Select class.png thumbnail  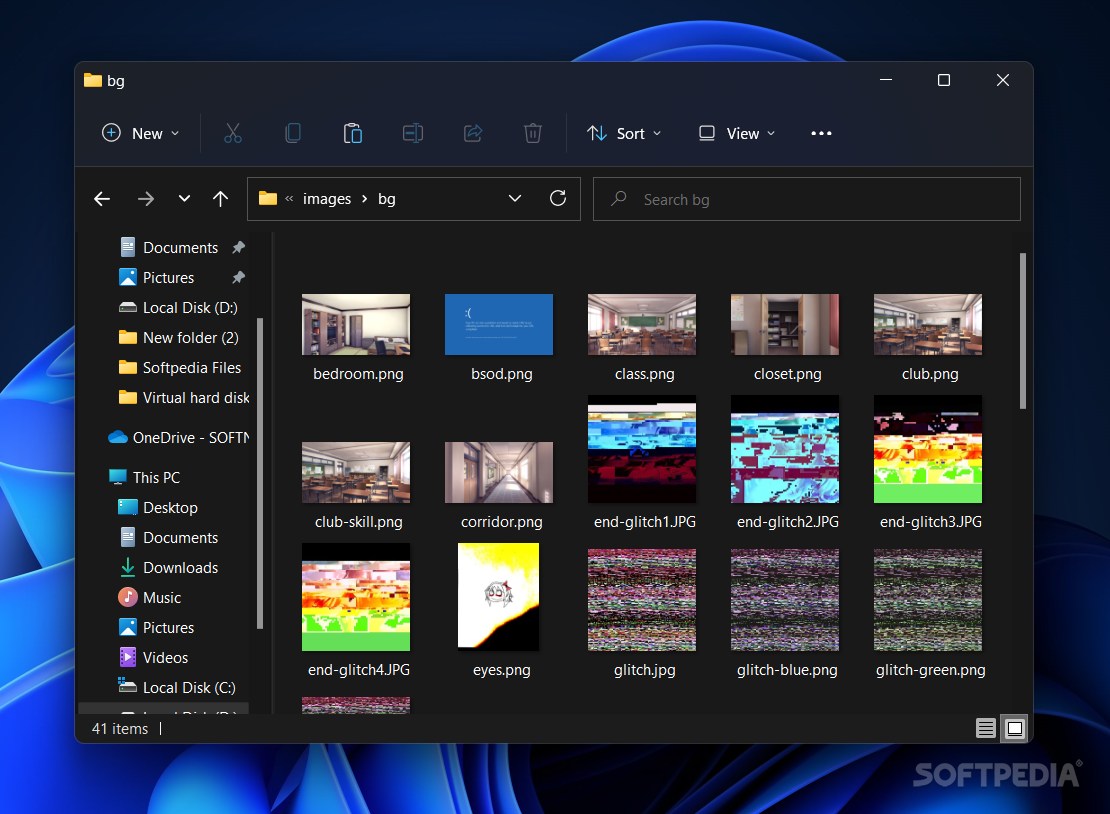click(x=642, y=324)
